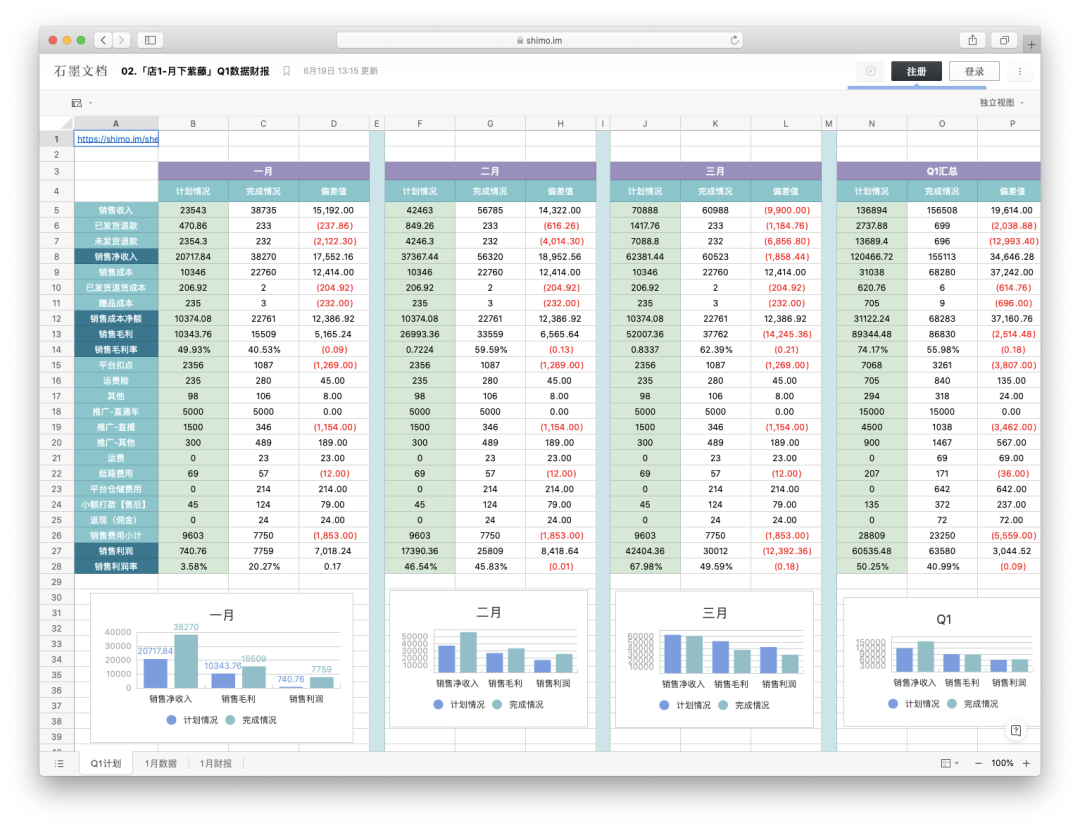
Task: Click the 登录 button
Action: point(974,71)
